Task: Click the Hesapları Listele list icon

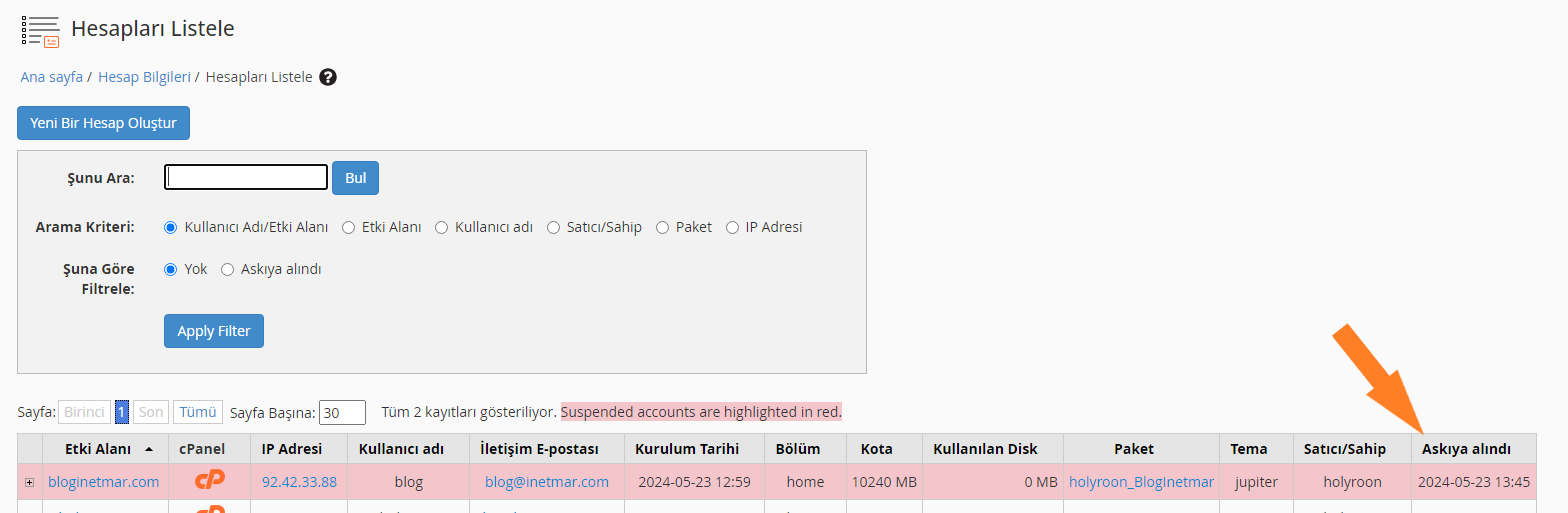Action: 40,30
